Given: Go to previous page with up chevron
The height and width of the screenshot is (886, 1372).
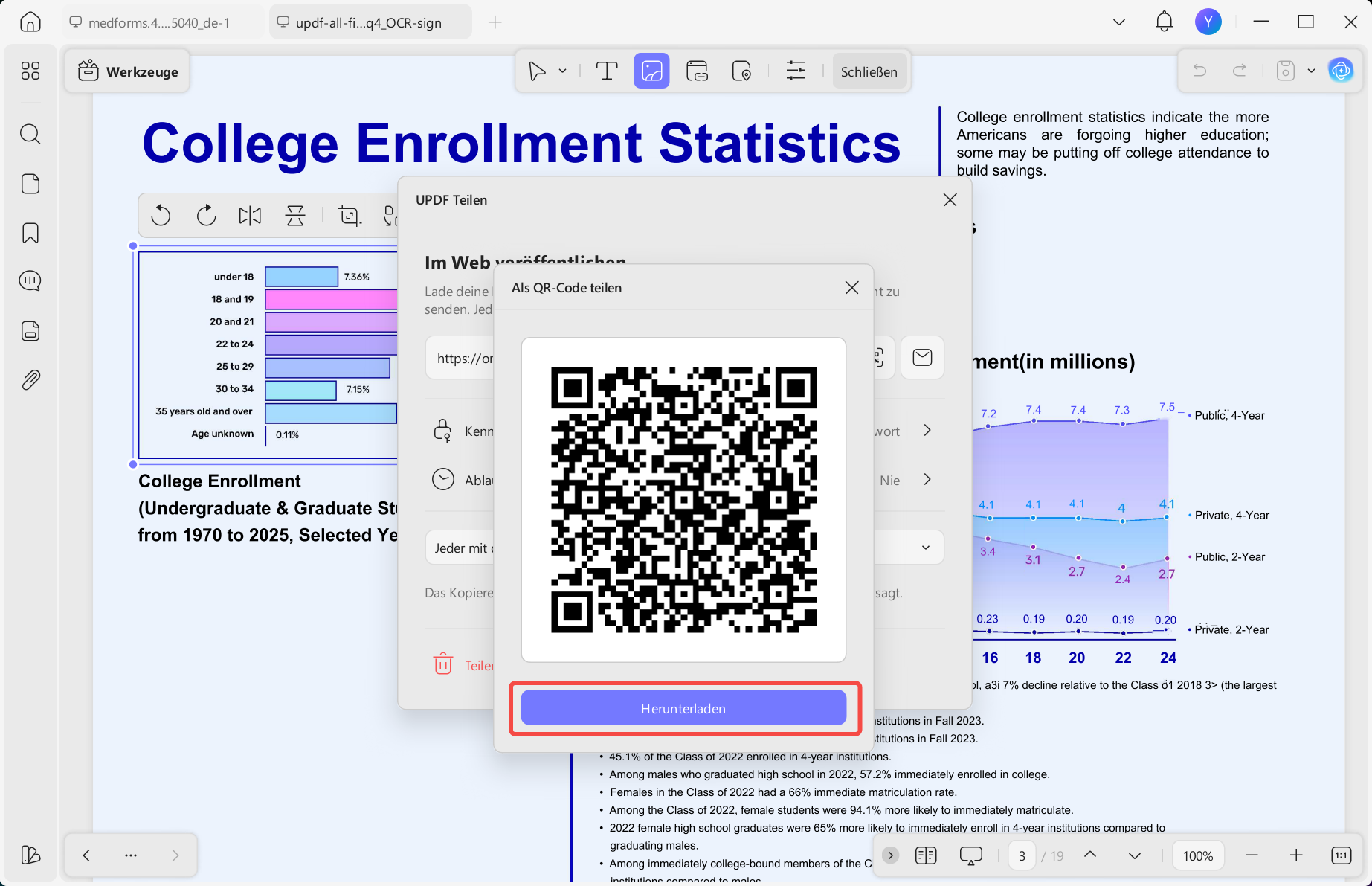Looking at the screenshot, I should (1090, 855).
